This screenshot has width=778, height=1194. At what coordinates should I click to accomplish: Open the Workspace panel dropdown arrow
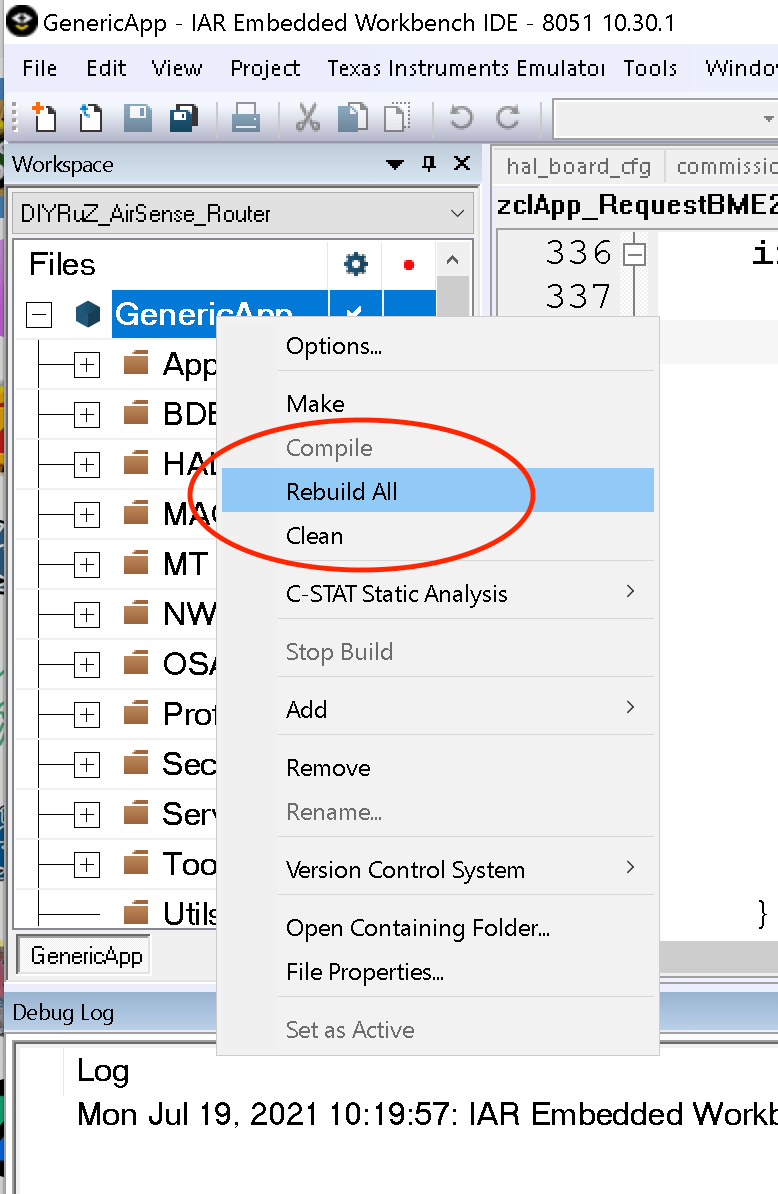point(394,164)
